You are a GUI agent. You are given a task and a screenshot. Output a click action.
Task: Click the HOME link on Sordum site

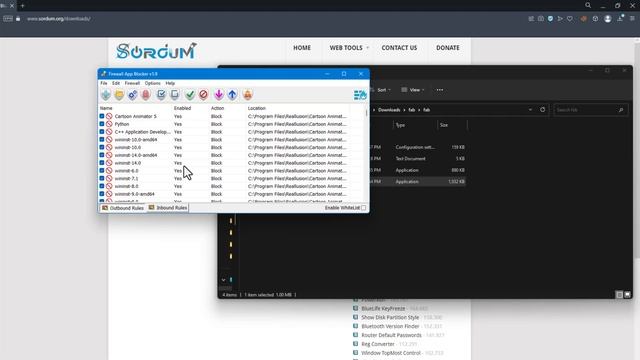pyautogui.click(x=302, y=48)
